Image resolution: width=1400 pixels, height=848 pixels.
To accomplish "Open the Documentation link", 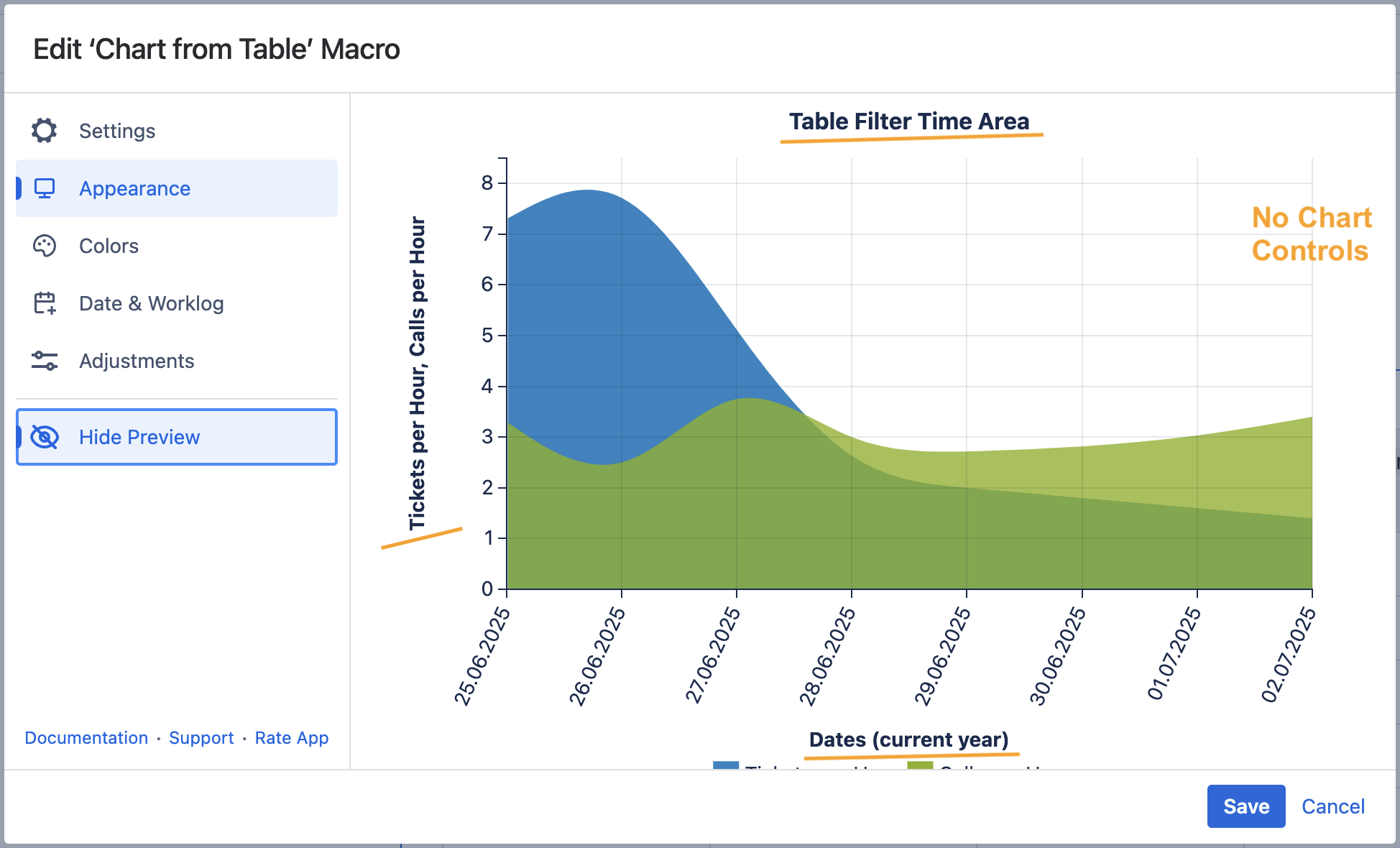I will click(86, 738).
